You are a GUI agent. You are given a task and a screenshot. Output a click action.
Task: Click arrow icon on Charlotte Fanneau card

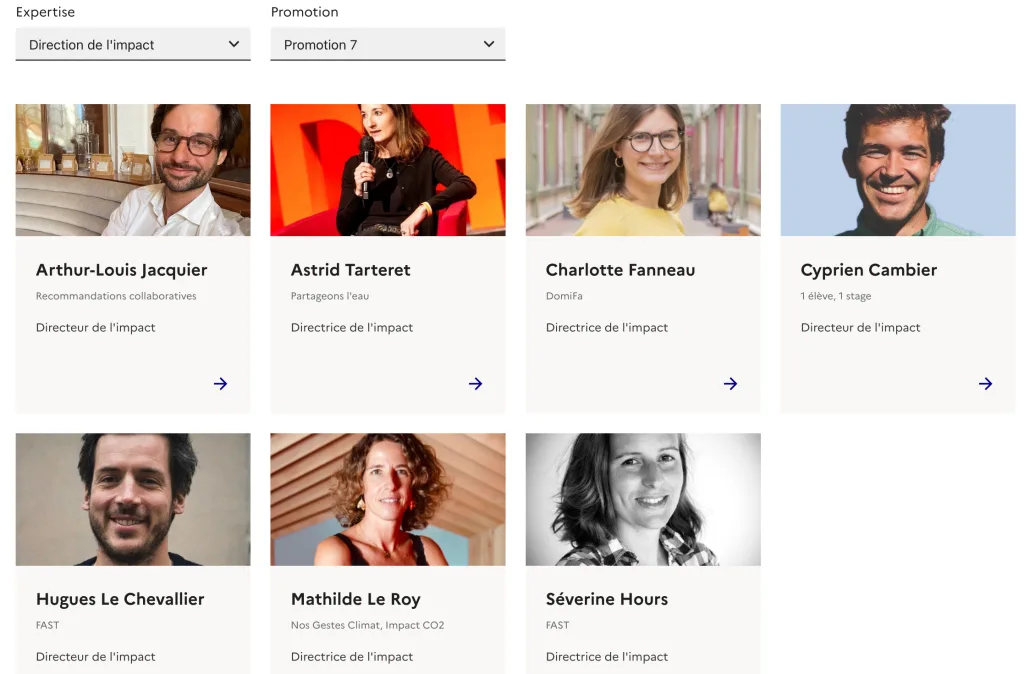730,384
